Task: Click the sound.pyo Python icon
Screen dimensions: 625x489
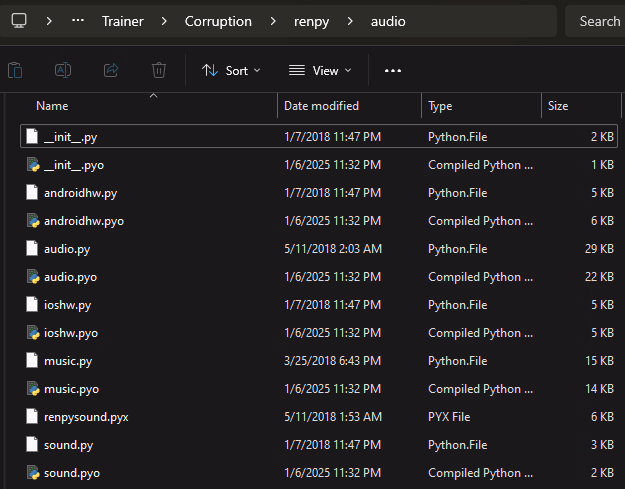Action: pos(33,472)
